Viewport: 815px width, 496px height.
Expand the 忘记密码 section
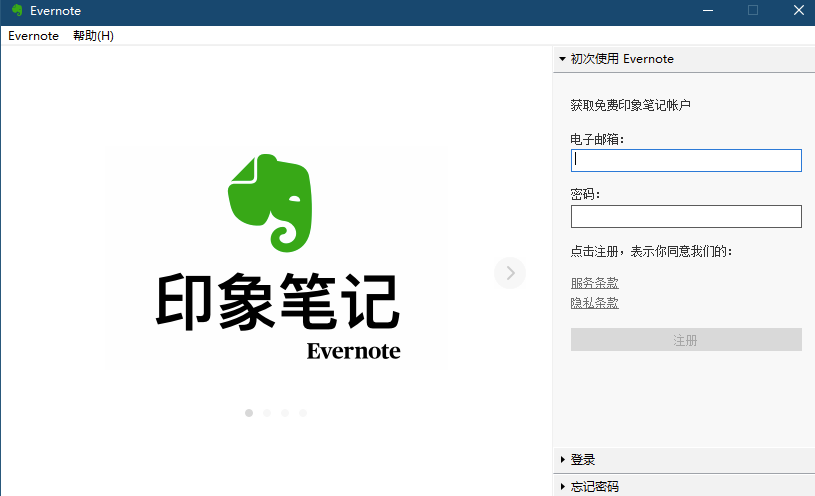(683, 487)
